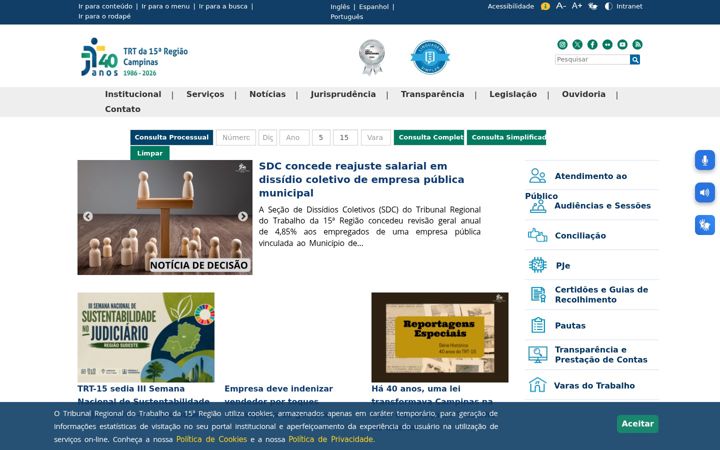
Task: Click the Libras hands icon in top bar
Action: click(x=593, y=6)
